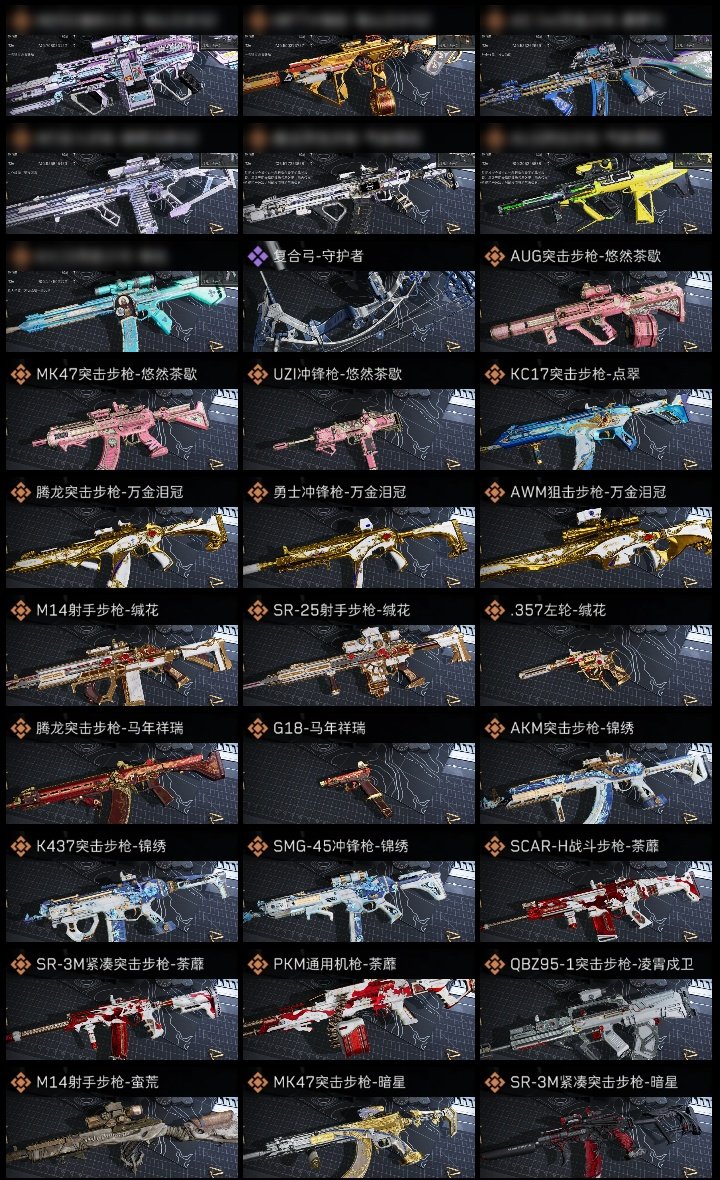The height and width of the screenshot is (1180, 720).
Task: Select the pink UZI冲锋枪-悠然茶歇 skin image
Action: pyautogui.click(x=359, y=430)
